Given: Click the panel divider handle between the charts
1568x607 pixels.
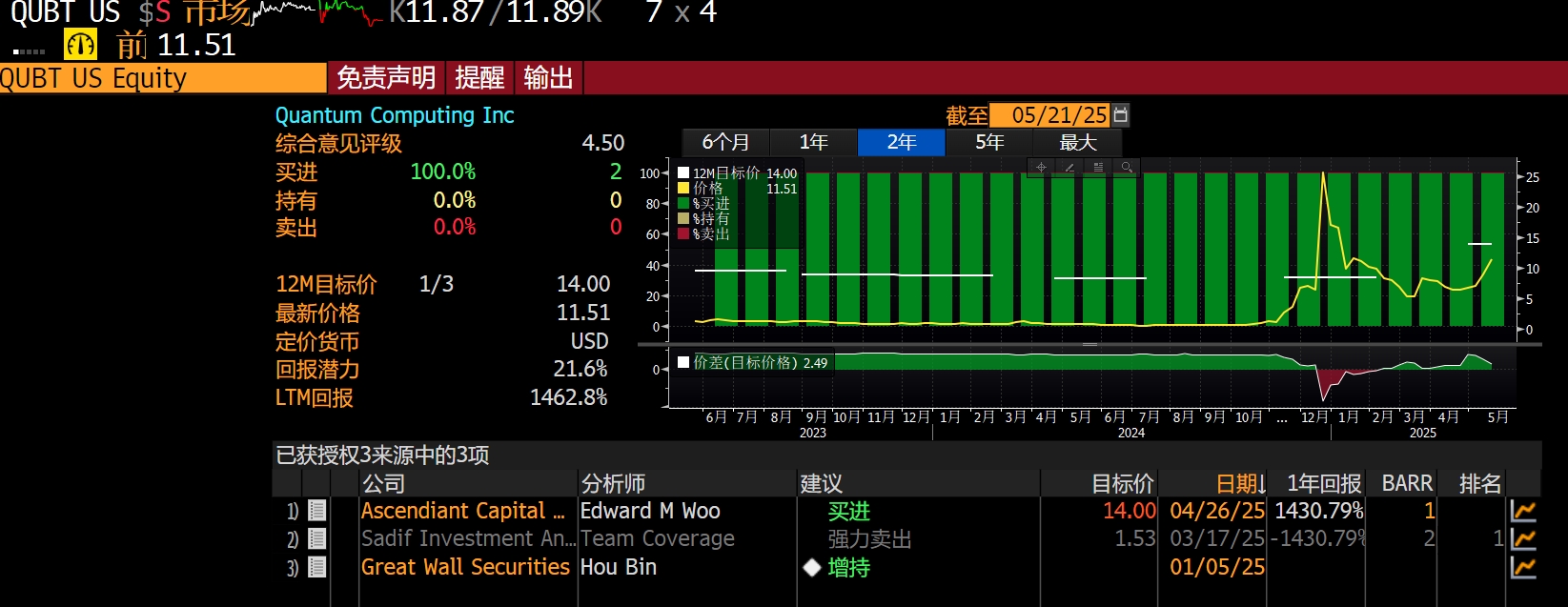Looking at the screenshot, I should coord(1089,344).
